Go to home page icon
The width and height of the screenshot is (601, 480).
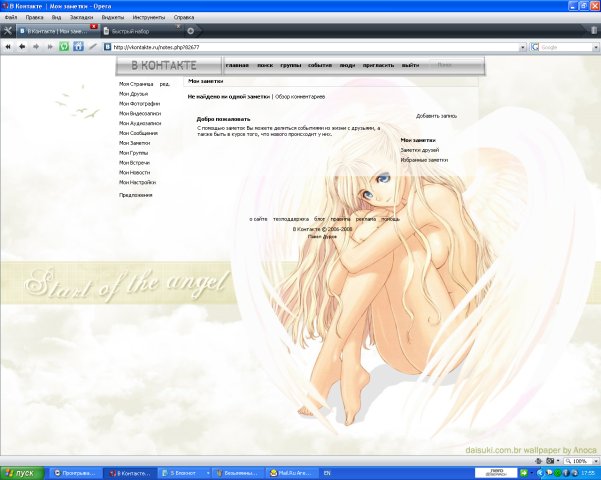[78, 47]
